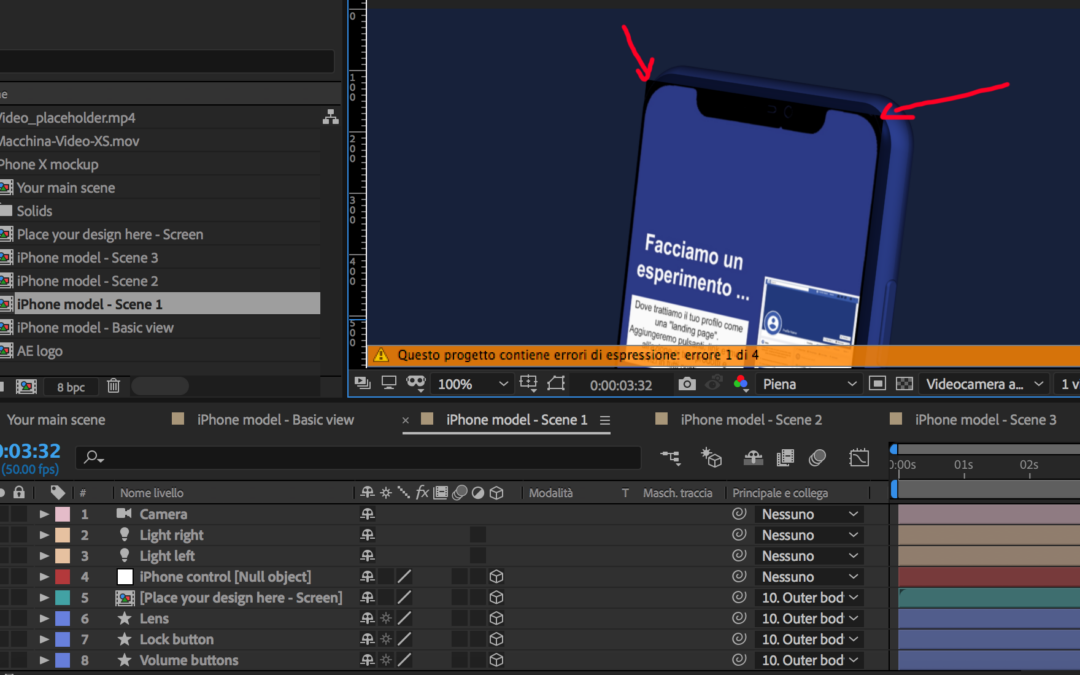The height and width of the screenshot is (675, 1080).
Task: Open iPhone model - Scene 1 tab menu
Action: click(x=605, y=420)
